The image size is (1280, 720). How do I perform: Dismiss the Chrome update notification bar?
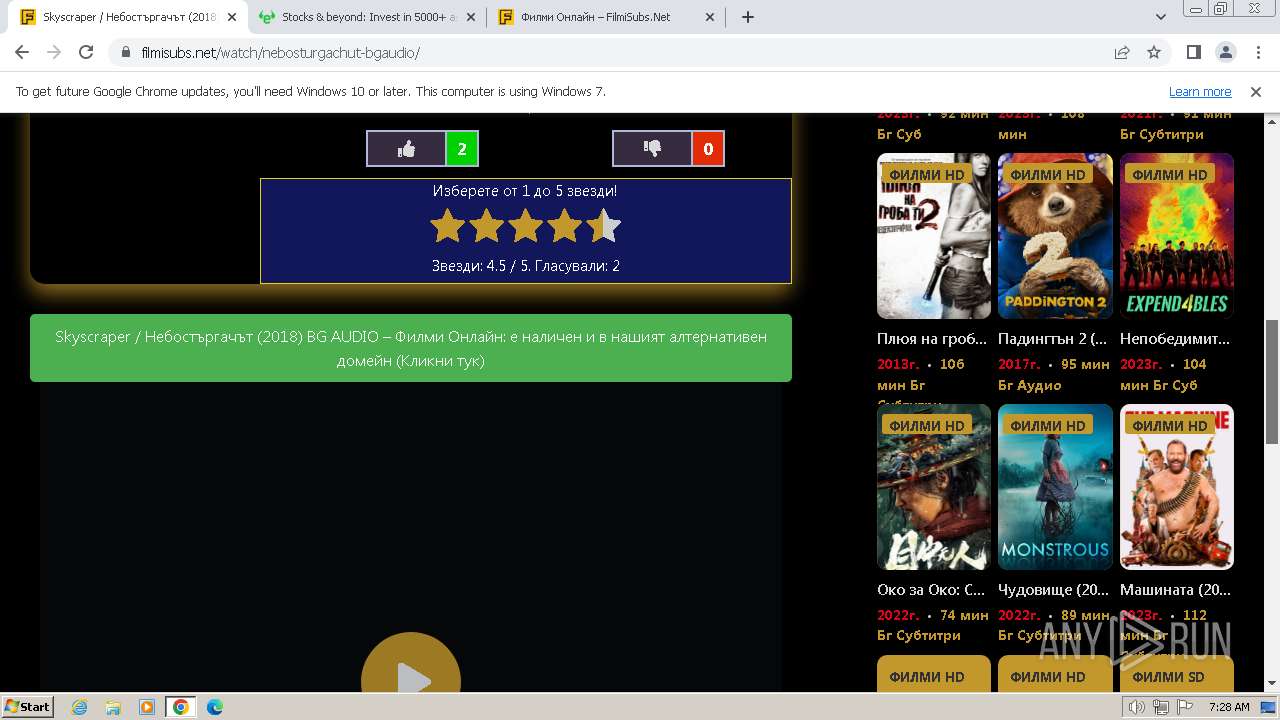pyautogui.click(x=1256, y=91)
